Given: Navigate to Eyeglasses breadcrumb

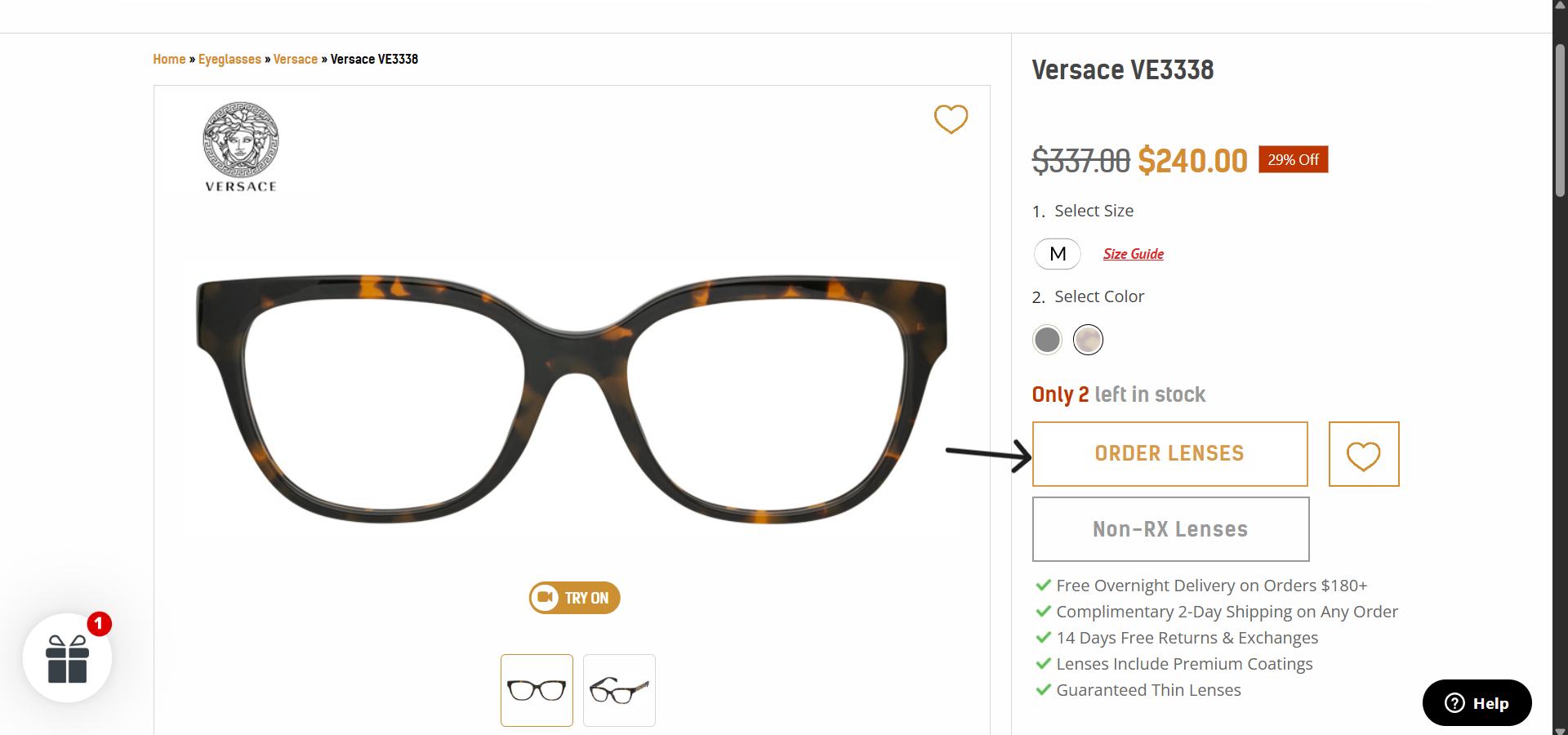Looking at the screenshot, I should pyautogui.click(x=229, y=59).
